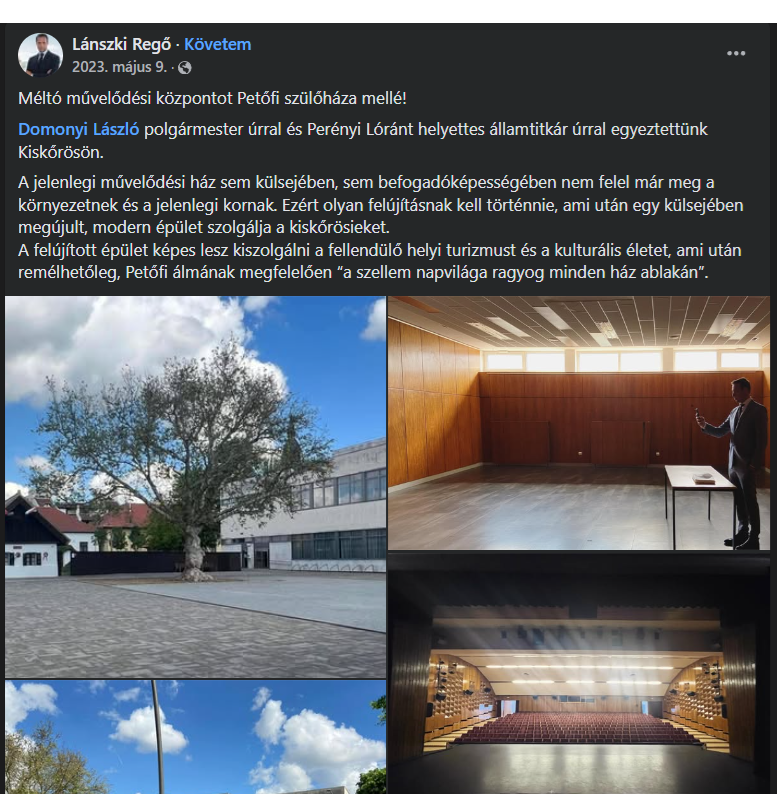Click the Követem follow link
This screenshot has width=777, height=794.
pos(217,45)
